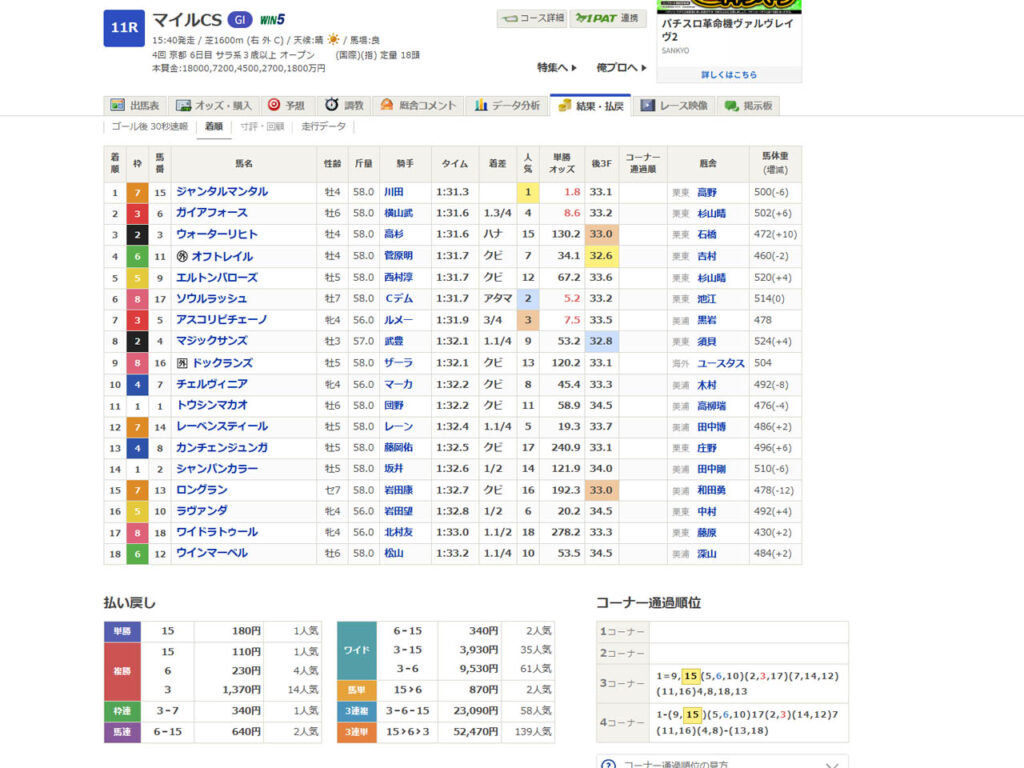Click the 出馬表 tab's table icon

118,105
